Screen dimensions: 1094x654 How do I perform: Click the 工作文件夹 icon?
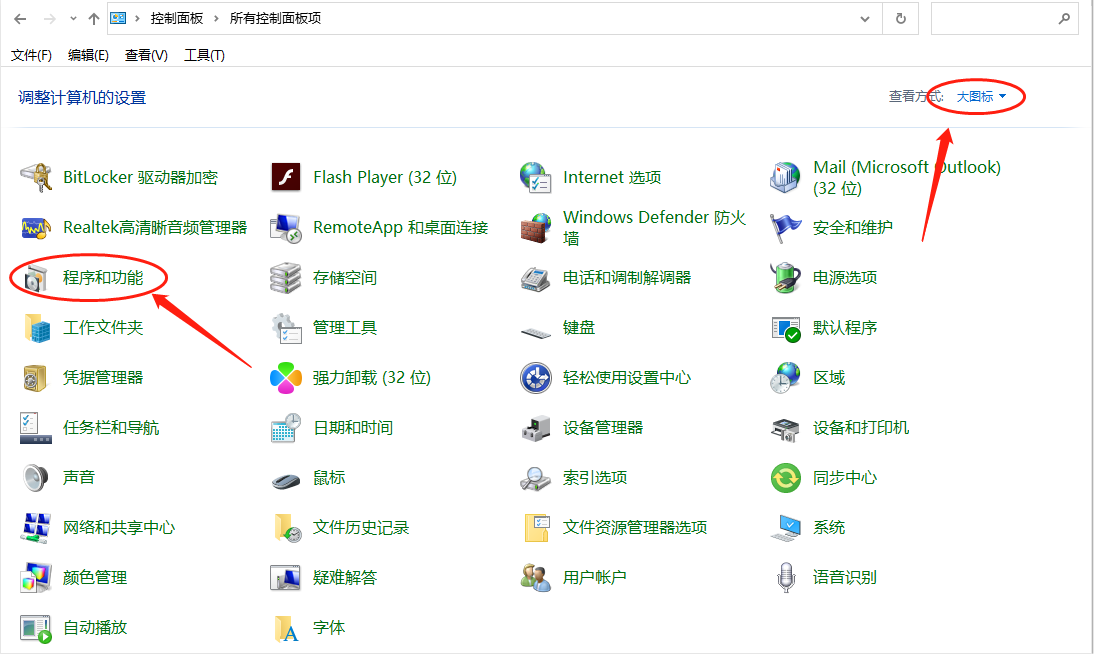[x=36, y=328]
